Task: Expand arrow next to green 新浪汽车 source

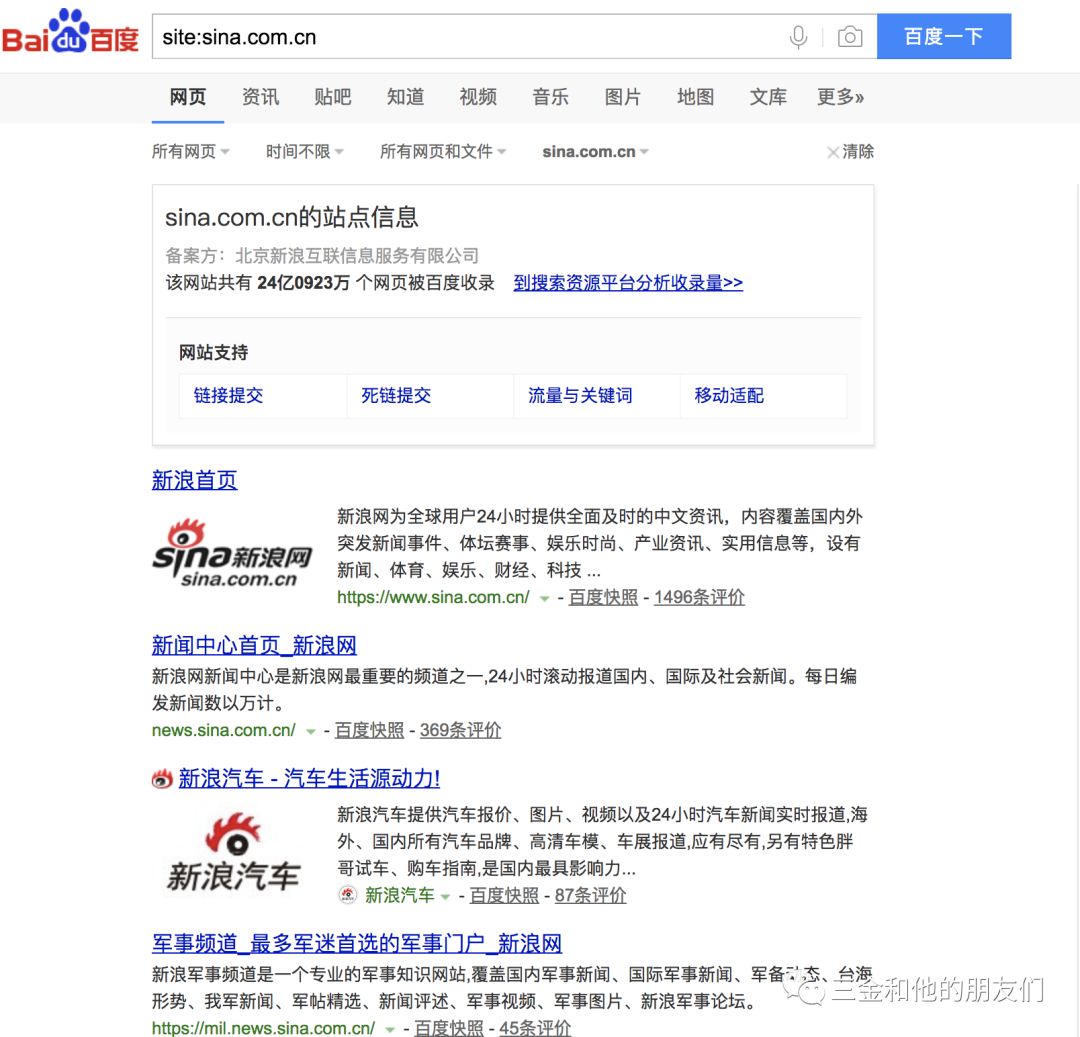Action: tap(446, 897)
